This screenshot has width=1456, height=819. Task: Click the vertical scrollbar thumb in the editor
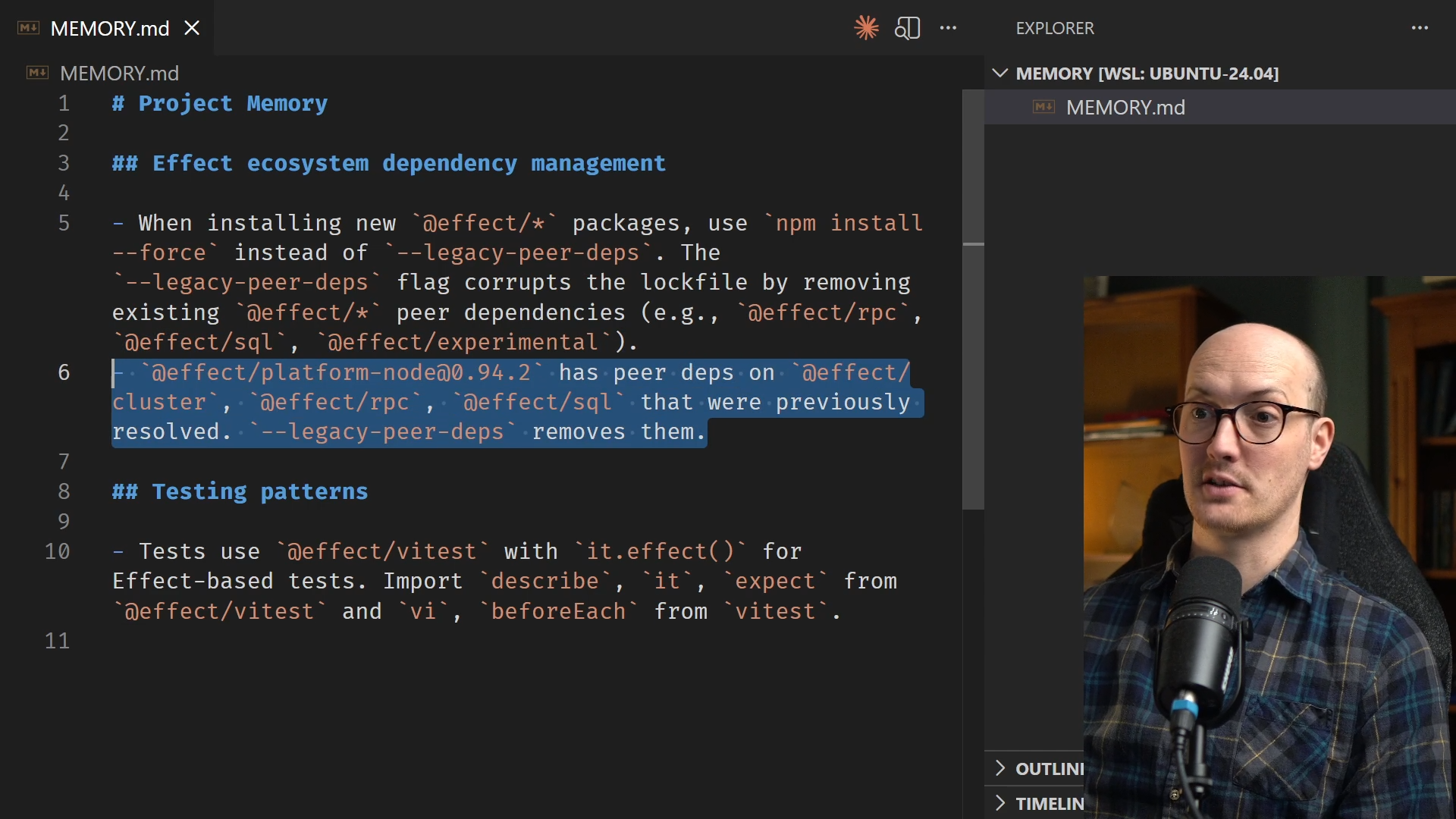click(973, 300)
